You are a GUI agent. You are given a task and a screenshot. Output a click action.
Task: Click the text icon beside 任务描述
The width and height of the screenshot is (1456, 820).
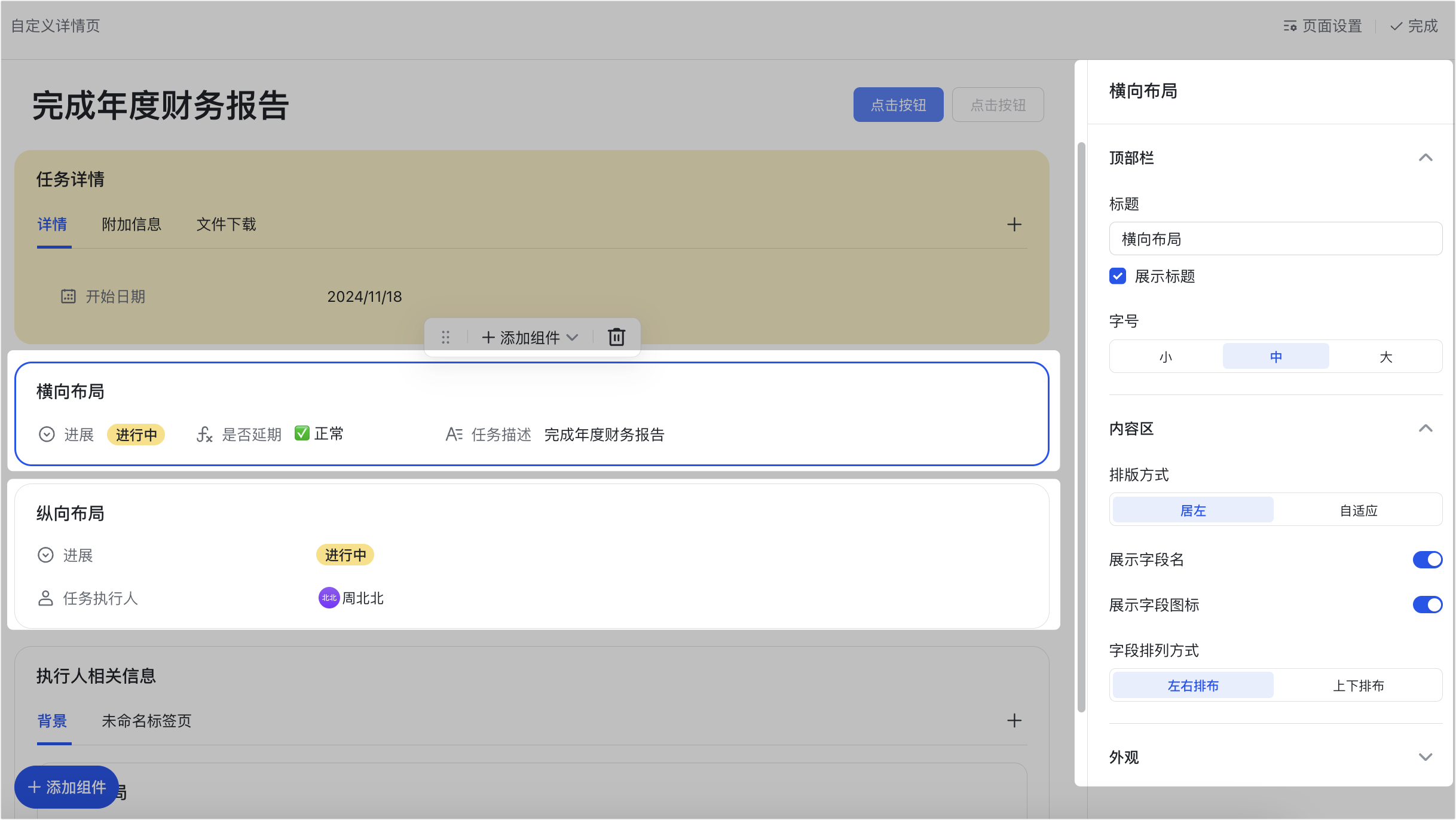(454, 435)
